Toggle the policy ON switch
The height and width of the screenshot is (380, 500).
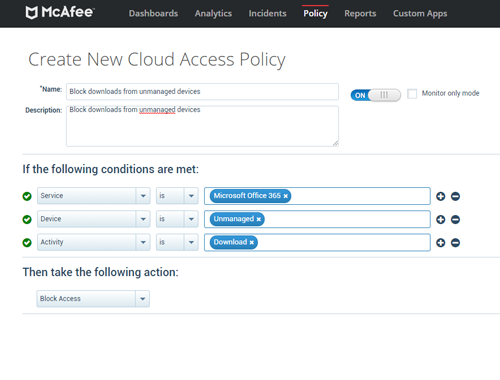pyautogui.click(x=376, y=95)
